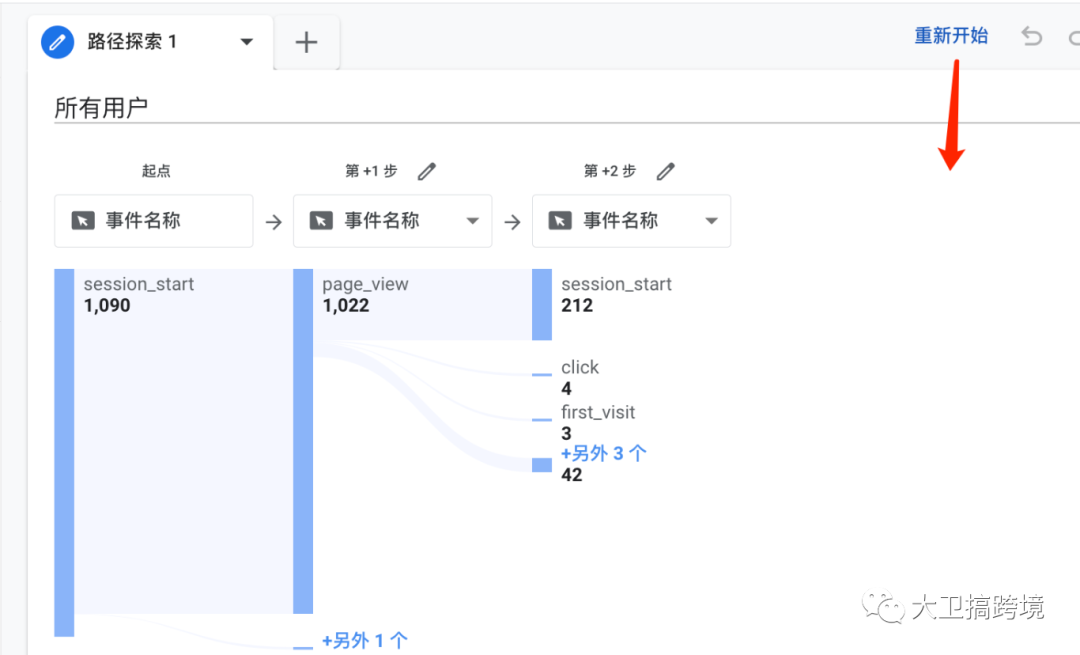This screenshot has width=1080, height=655.
Task: Open the 路径探索 1 tab dropdown arrow
Action: 246,42
